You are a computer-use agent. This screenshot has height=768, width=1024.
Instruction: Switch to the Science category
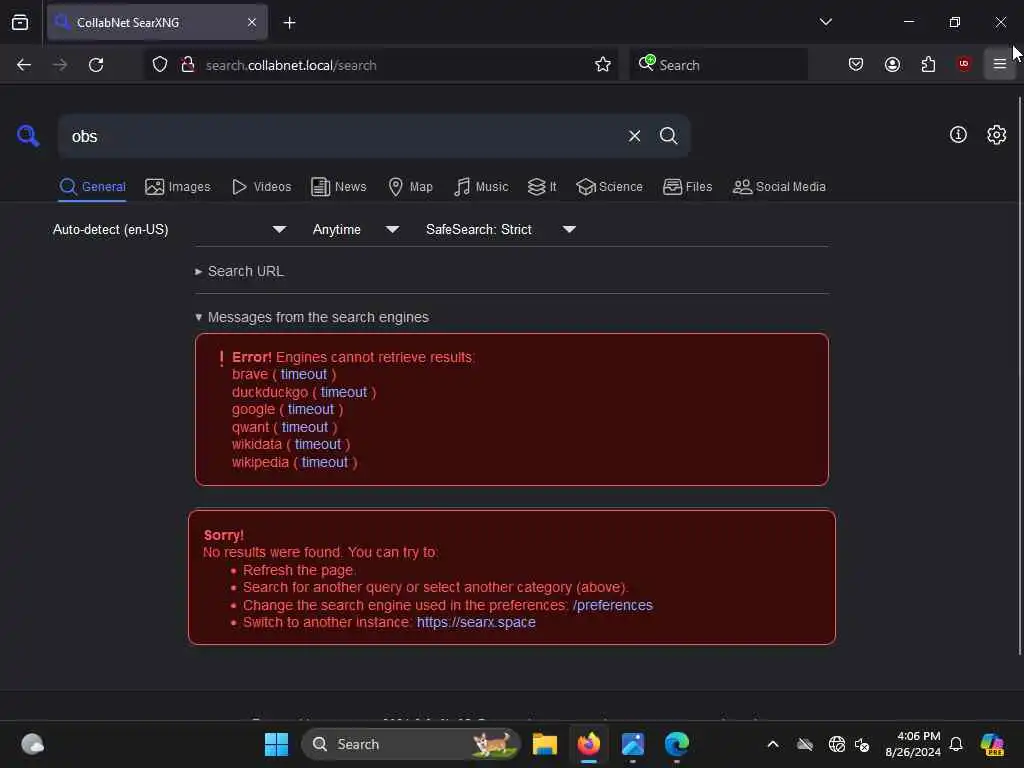coord(609,187)
